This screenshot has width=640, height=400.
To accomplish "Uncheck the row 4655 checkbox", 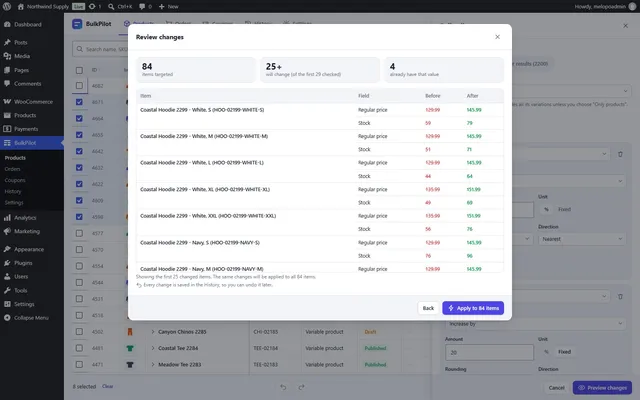I will point(79,135).
